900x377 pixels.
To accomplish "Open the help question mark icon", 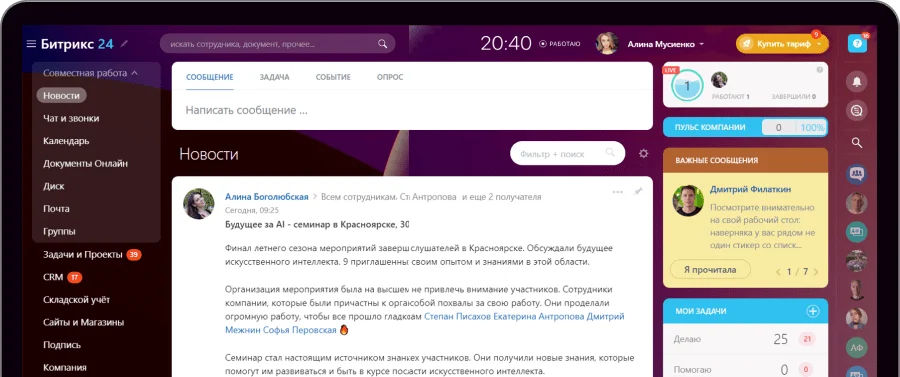I will click(857, 43).
